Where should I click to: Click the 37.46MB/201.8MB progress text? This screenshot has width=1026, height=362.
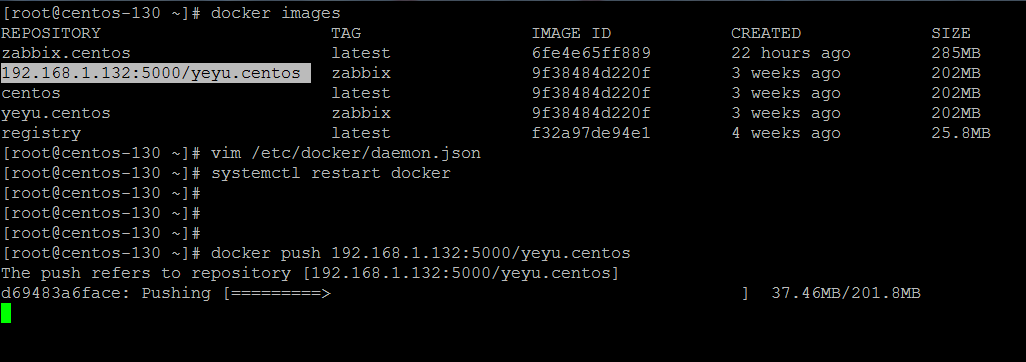(846, 293)
